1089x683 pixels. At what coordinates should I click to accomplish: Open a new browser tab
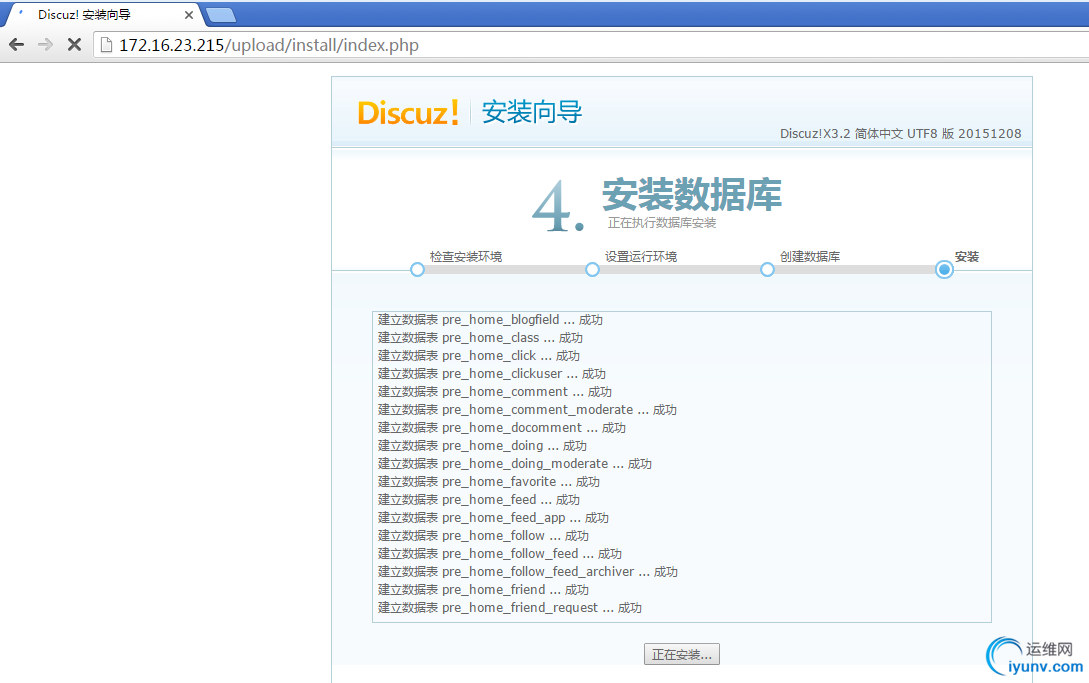coord(221,15)
